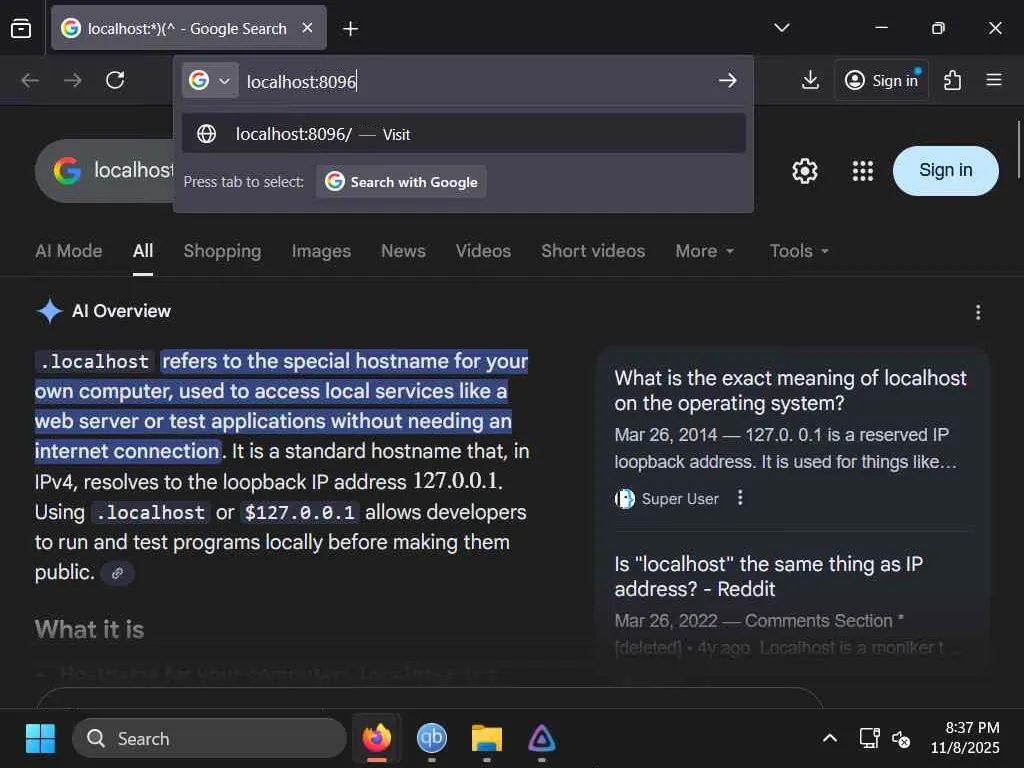Go forward to next page

pyautogui.click(x=72, y=80)
